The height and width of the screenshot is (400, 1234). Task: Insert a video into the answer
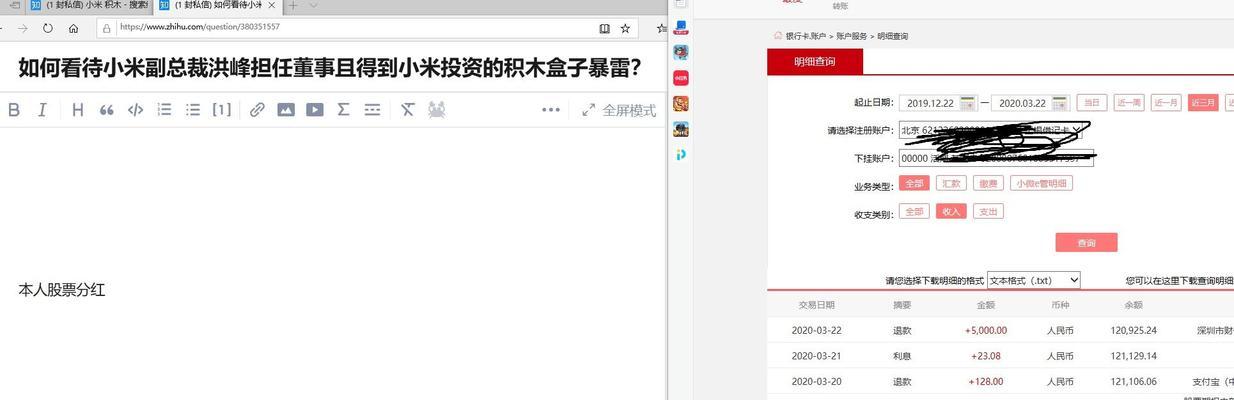tap(315, 110)
